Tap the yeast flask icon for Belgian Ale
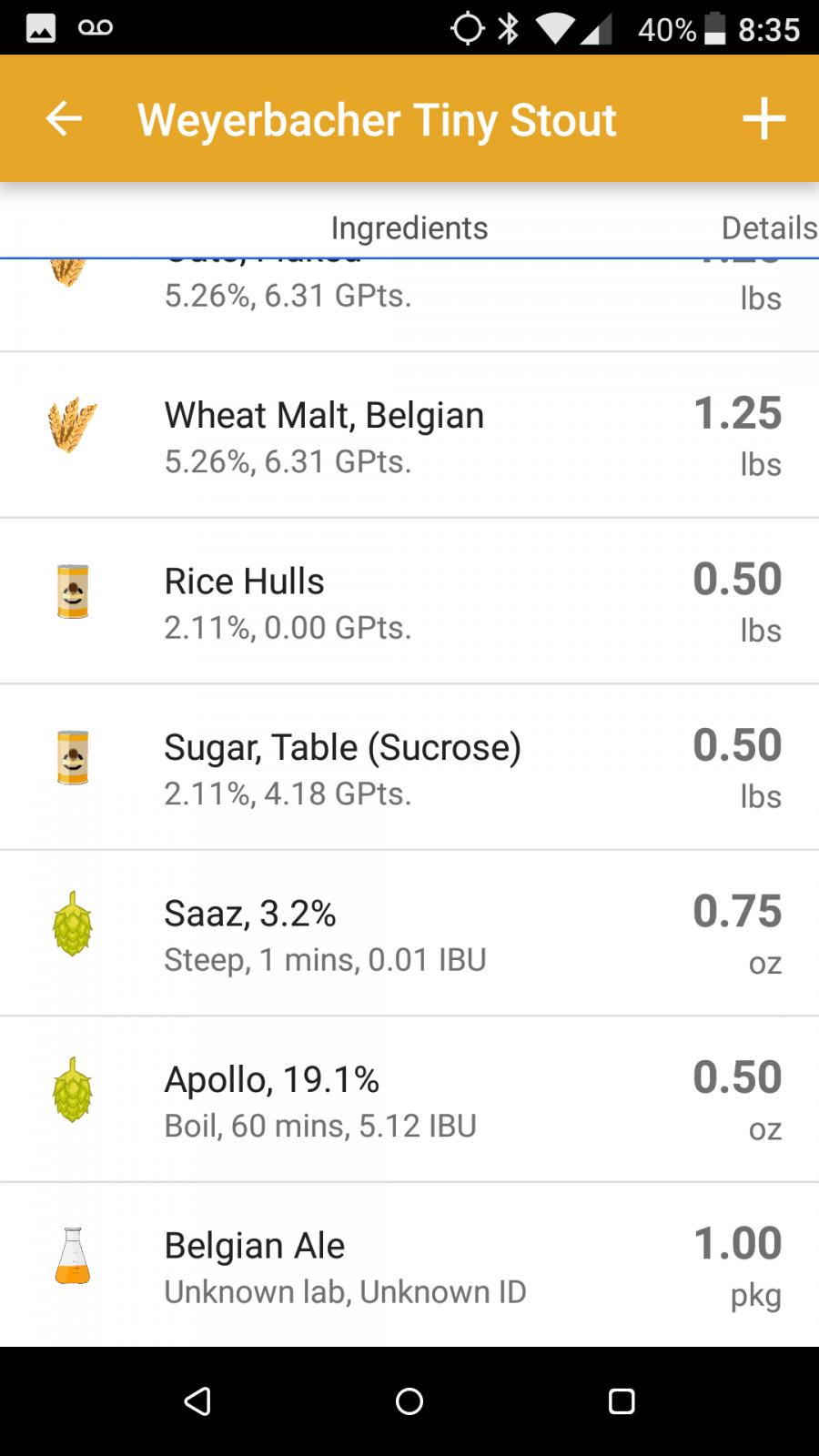 coord(73,1256)
